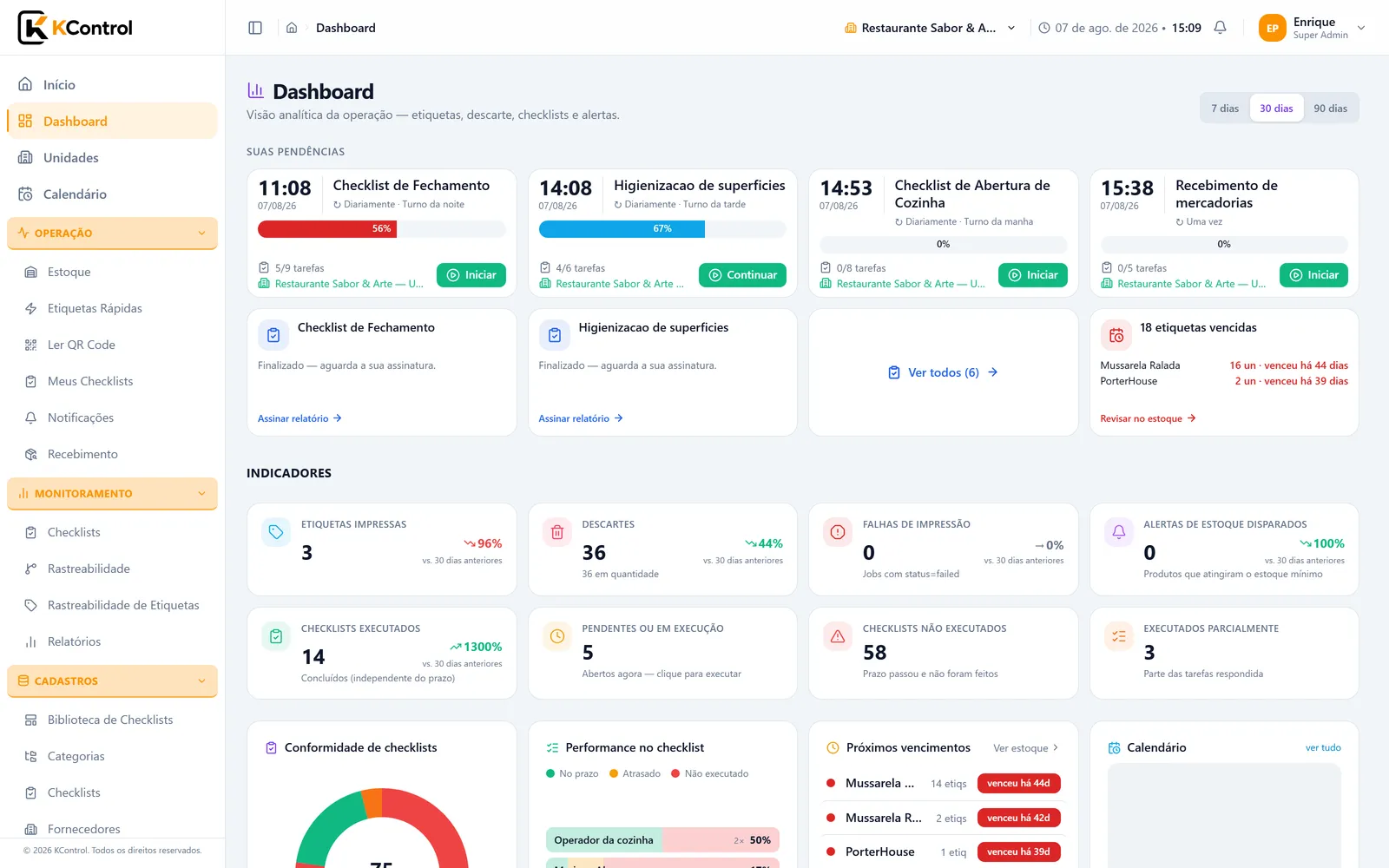Start the Checklist de Fechamento task
Image resolution: width=1389 pixels, height=868 pixels.
471,275
